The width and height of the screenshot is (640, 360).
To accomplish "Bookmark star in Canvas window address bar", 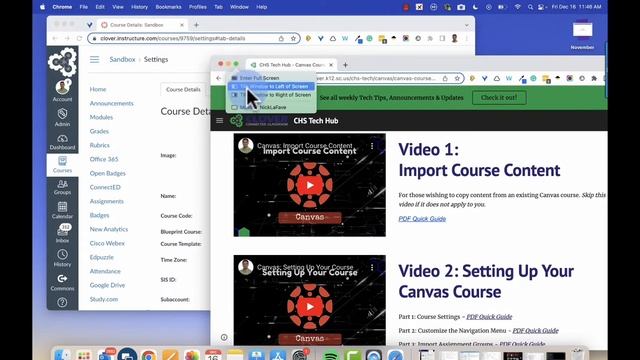I will point(293,38).
